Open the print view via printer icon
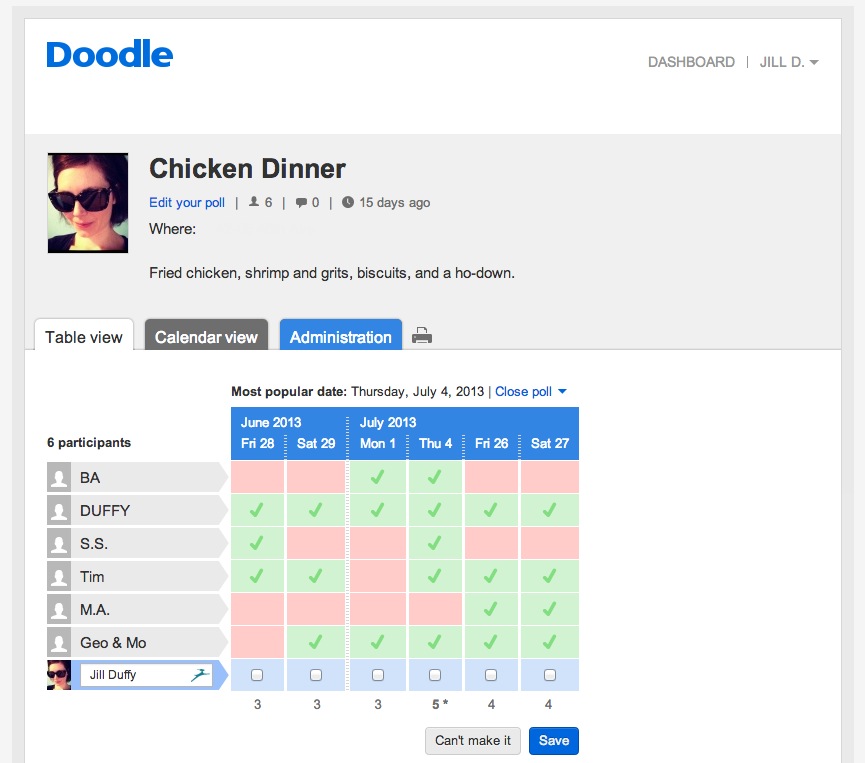865x763 pixels. 421,336
